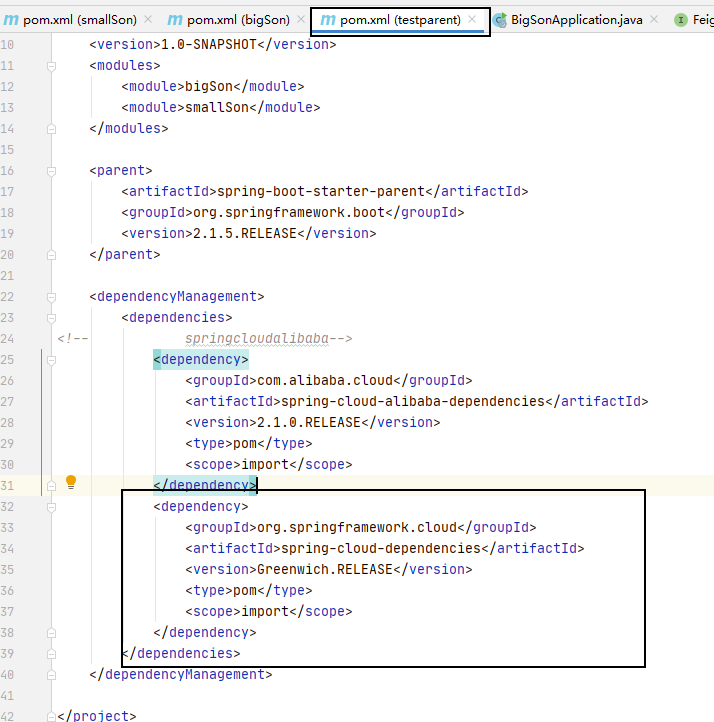
Task: Collapse the parent block at line 16
Action: [52, 171]
